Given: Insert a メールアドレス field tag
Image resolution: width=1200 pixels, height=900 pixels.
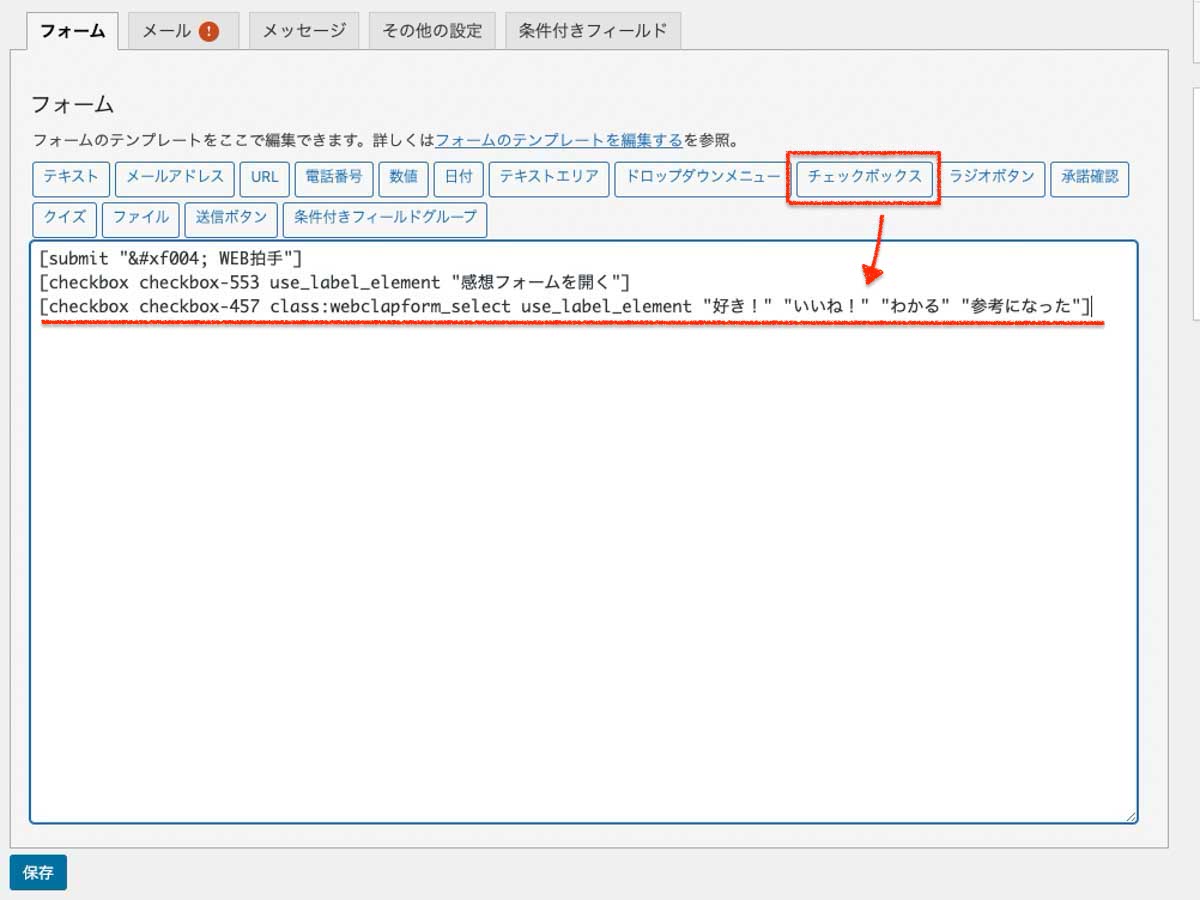Looking at the screenshot, I should tap(175, 178).
